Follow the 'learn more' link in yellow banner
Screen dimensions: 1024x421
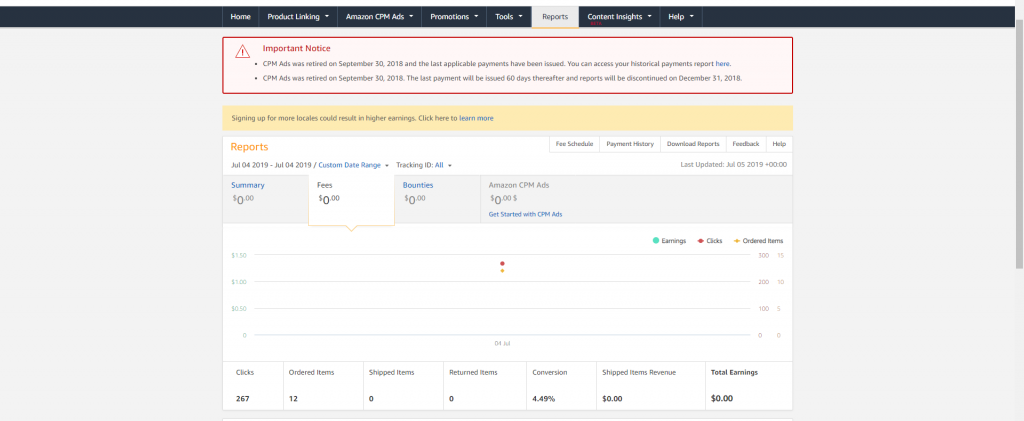476,118
